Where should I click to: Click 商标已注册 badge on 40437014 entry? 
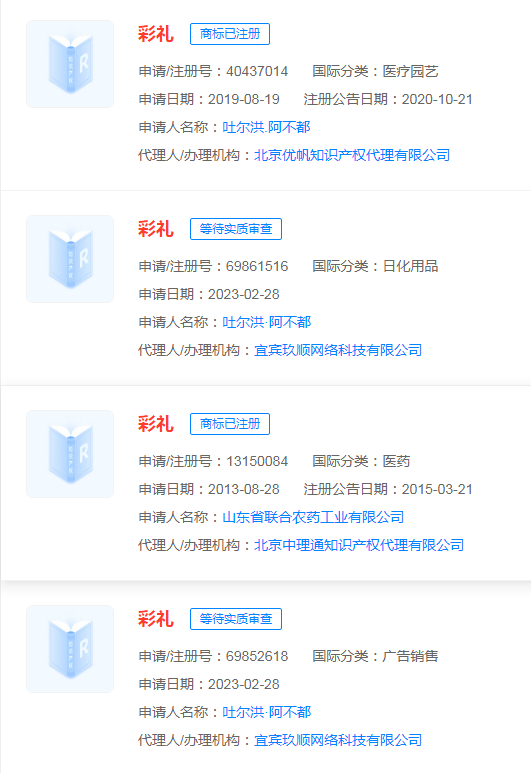click(x=230, y=34)
